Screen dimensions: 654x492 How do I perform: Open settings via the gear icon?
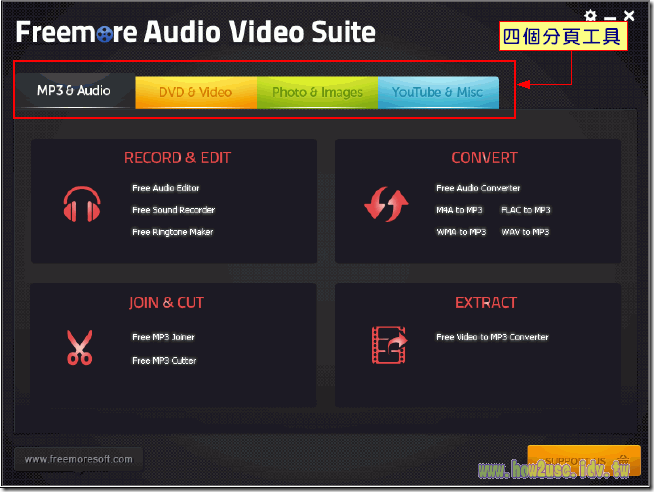tap(591, 16)
